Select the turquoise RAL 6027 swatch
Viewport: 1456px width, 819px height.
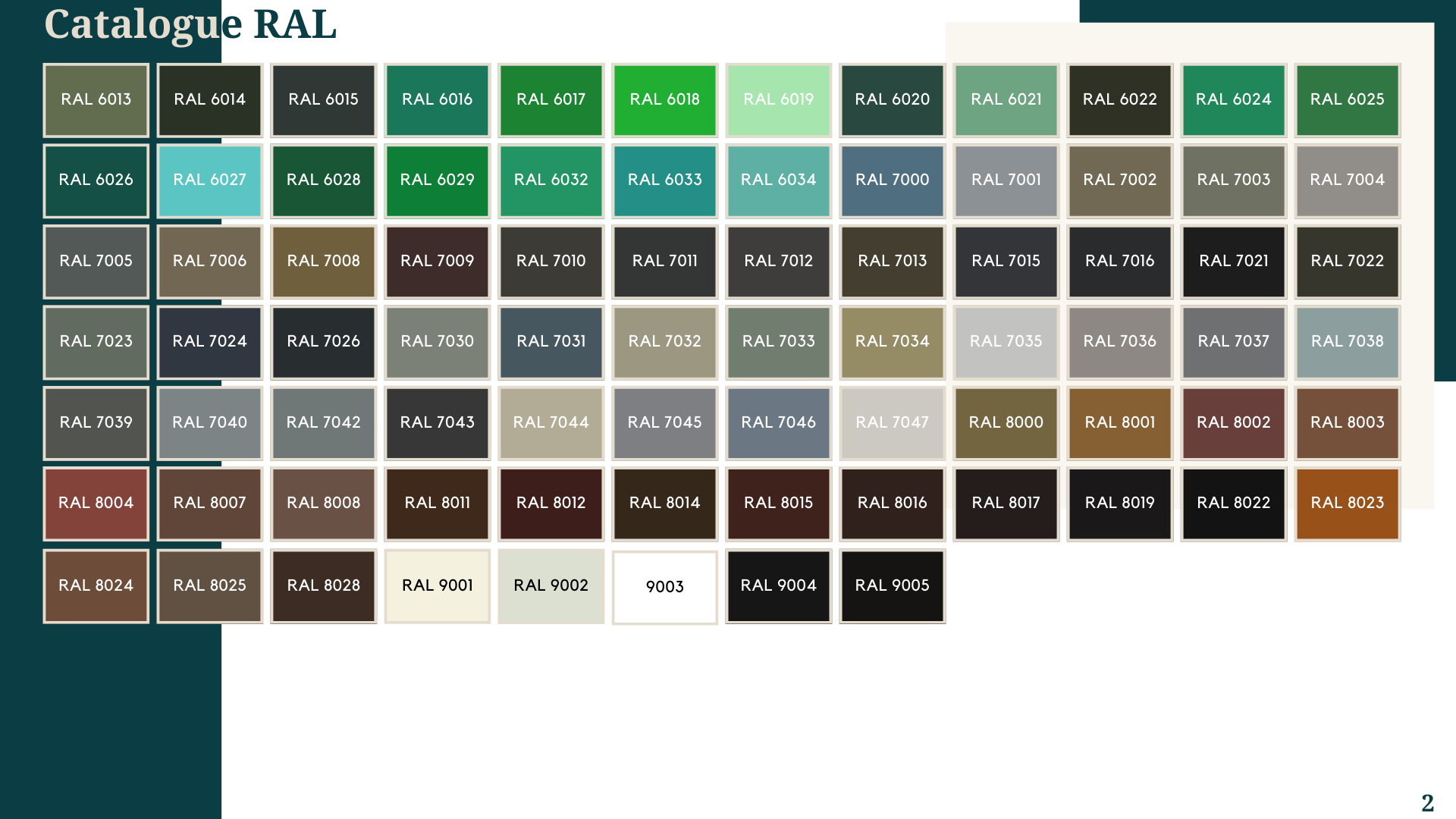click(210, 180)
